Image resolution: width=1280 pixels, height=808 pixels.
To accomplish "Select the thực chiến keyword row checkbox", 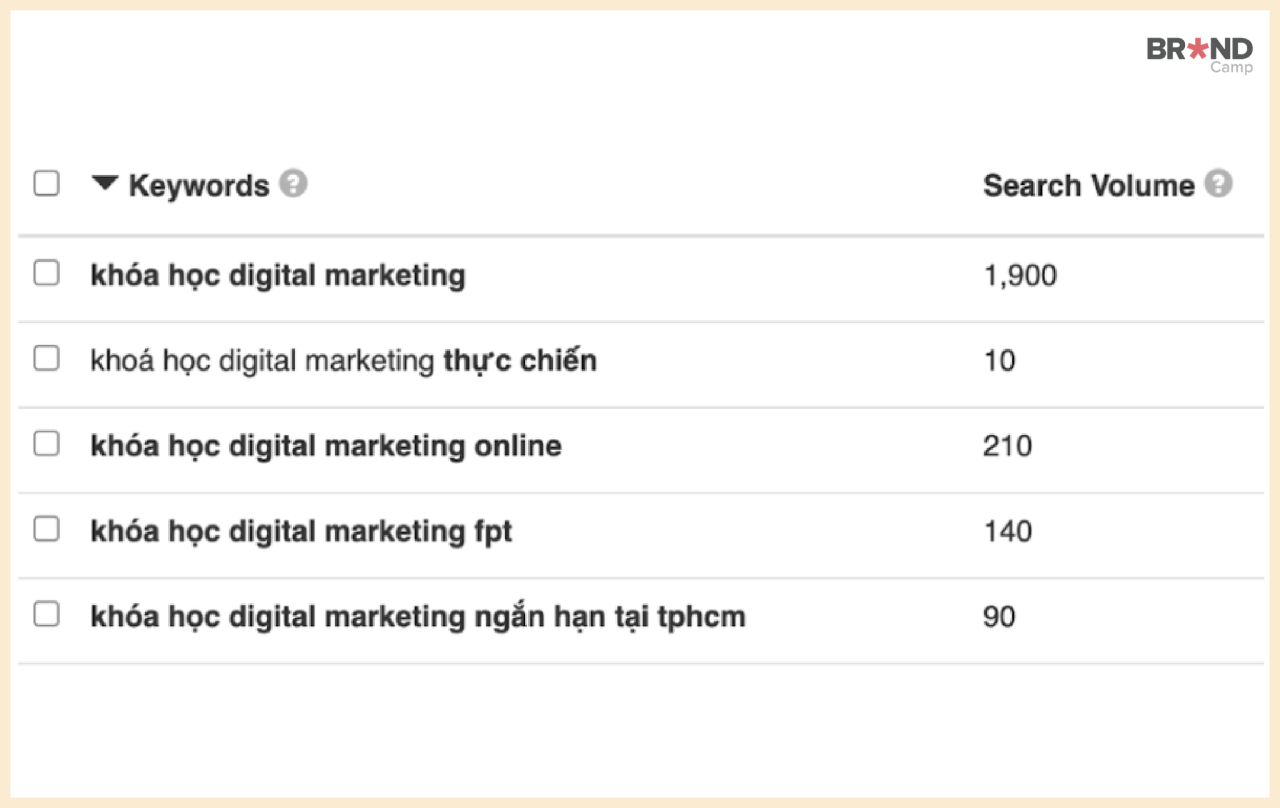I will tap(46, 358).
